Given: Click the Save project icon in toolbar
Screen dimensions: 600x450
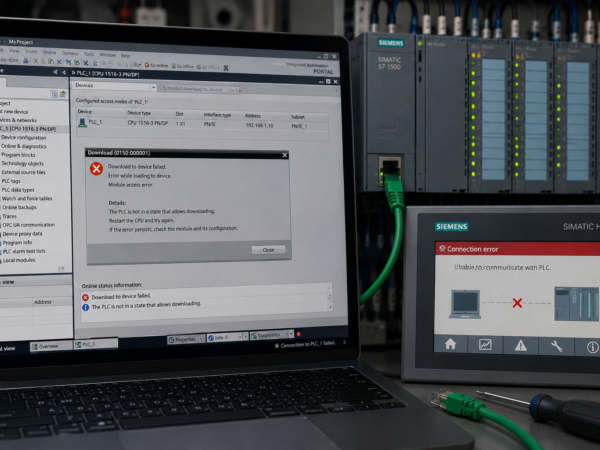Looking at the screenshot, I should tap(26, 60).
